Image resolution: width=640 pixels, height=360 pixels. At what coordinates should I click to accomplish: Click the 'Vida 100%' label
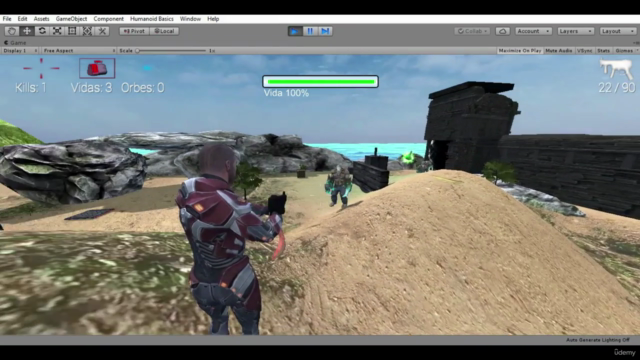pos(286,93)
